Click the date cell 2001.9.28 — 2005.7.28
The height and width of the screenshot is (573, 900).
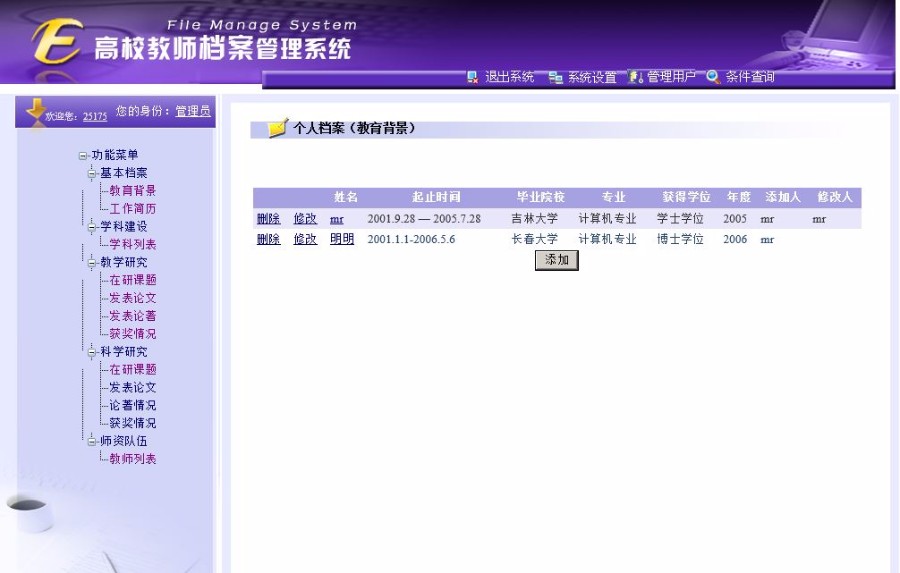(x=424, y=219)
